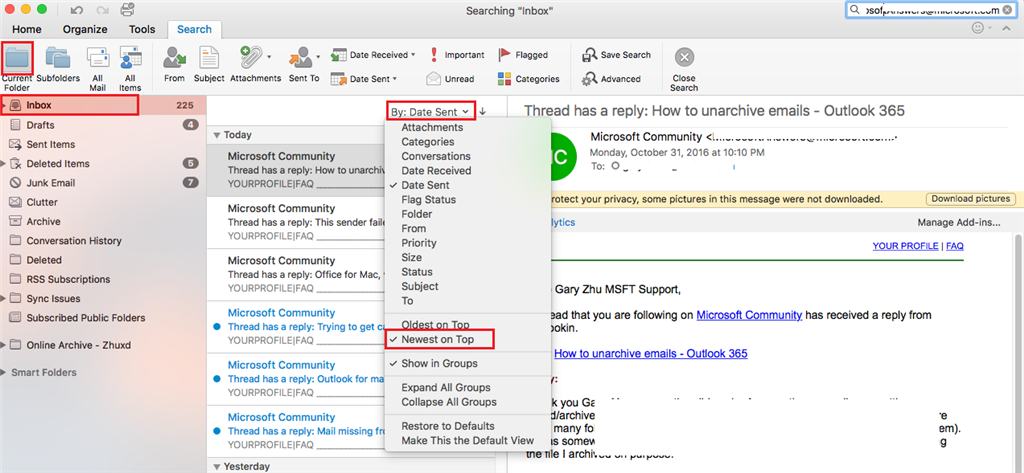
Task: Collapse the Yesterday group
Action: point(217,466)
